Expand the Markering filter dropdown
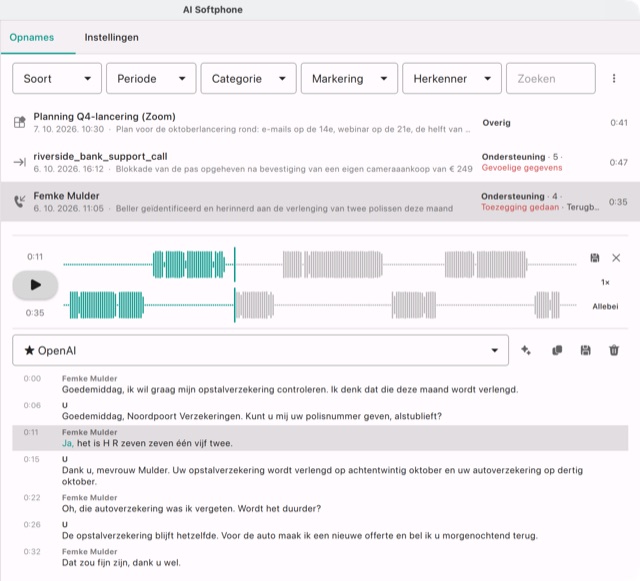640x581 pixels. (x=349, y=78)
